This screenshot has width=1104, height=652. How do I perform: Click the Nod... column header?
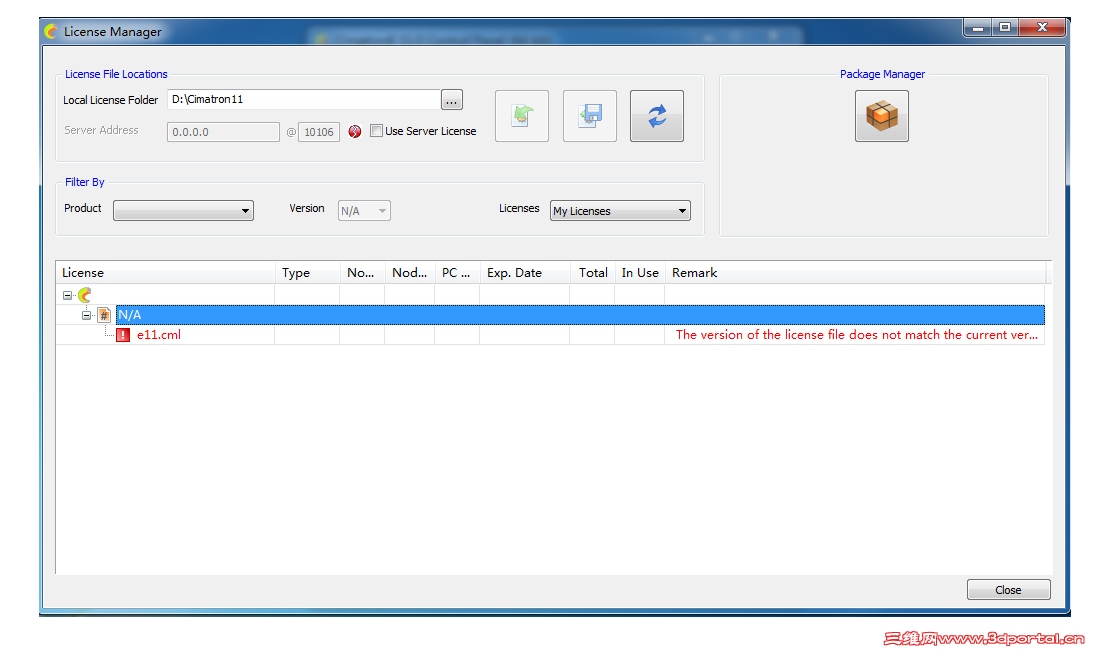pyautogui.click(x=410, y=272)
